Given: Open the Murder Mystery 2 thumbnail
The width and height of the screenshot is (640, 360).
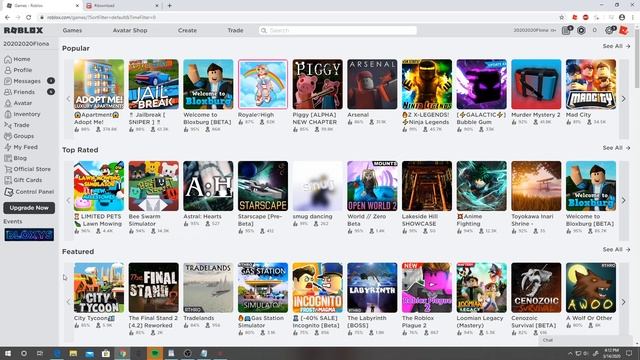Looking at the screenshot, I should [536, 84].
